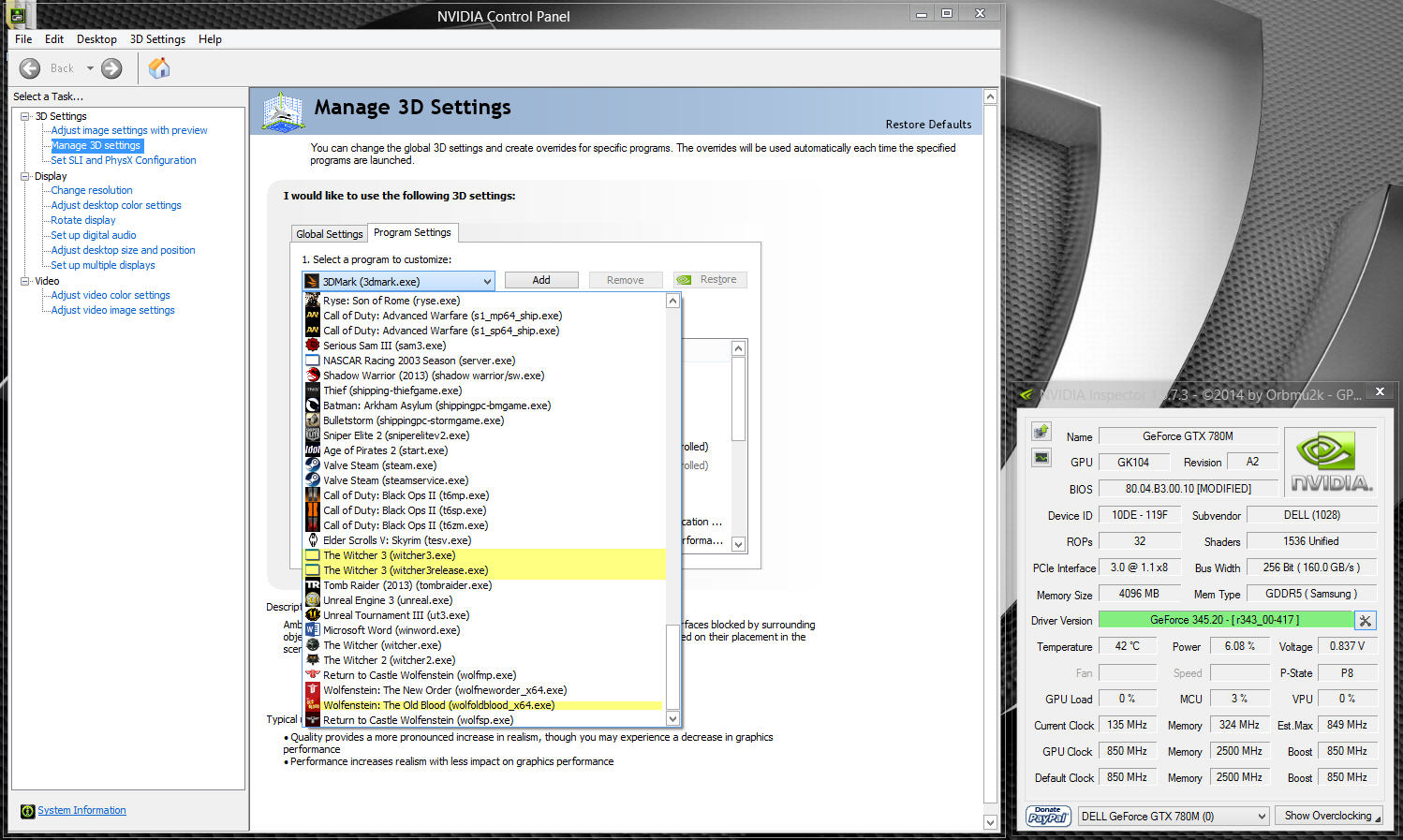Select The Witcher 3 (witcher3release.exe) entry
This screenshot has width=1403, height=840.
[484, 570]
